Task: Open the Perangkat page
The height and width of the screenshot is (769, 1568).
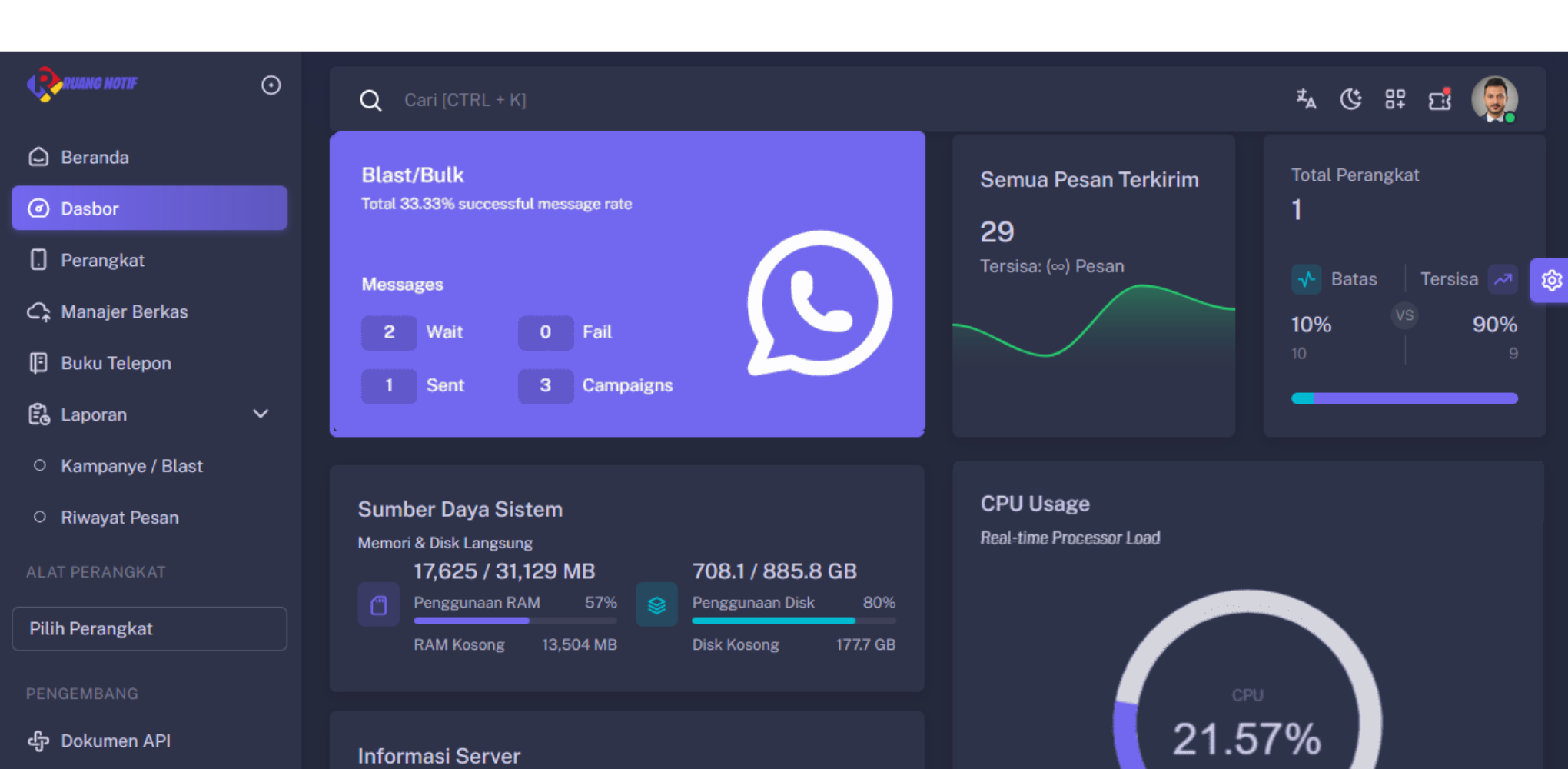Action: (150, 260)
